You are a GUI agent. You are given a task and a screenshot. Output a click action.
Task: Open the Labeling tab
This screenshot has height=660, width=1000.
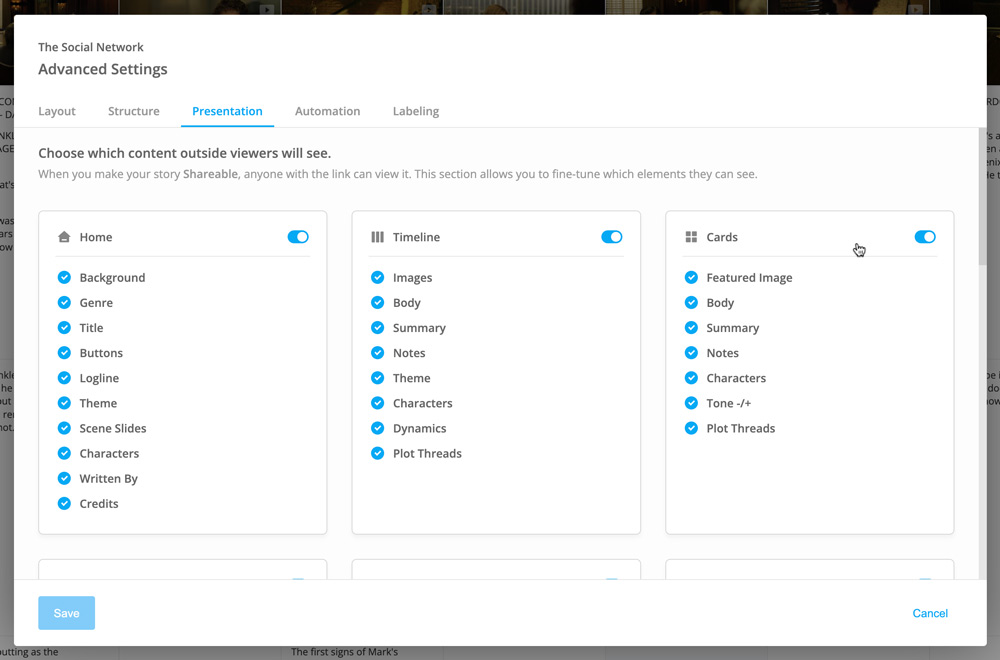click(x=416, y=111)
